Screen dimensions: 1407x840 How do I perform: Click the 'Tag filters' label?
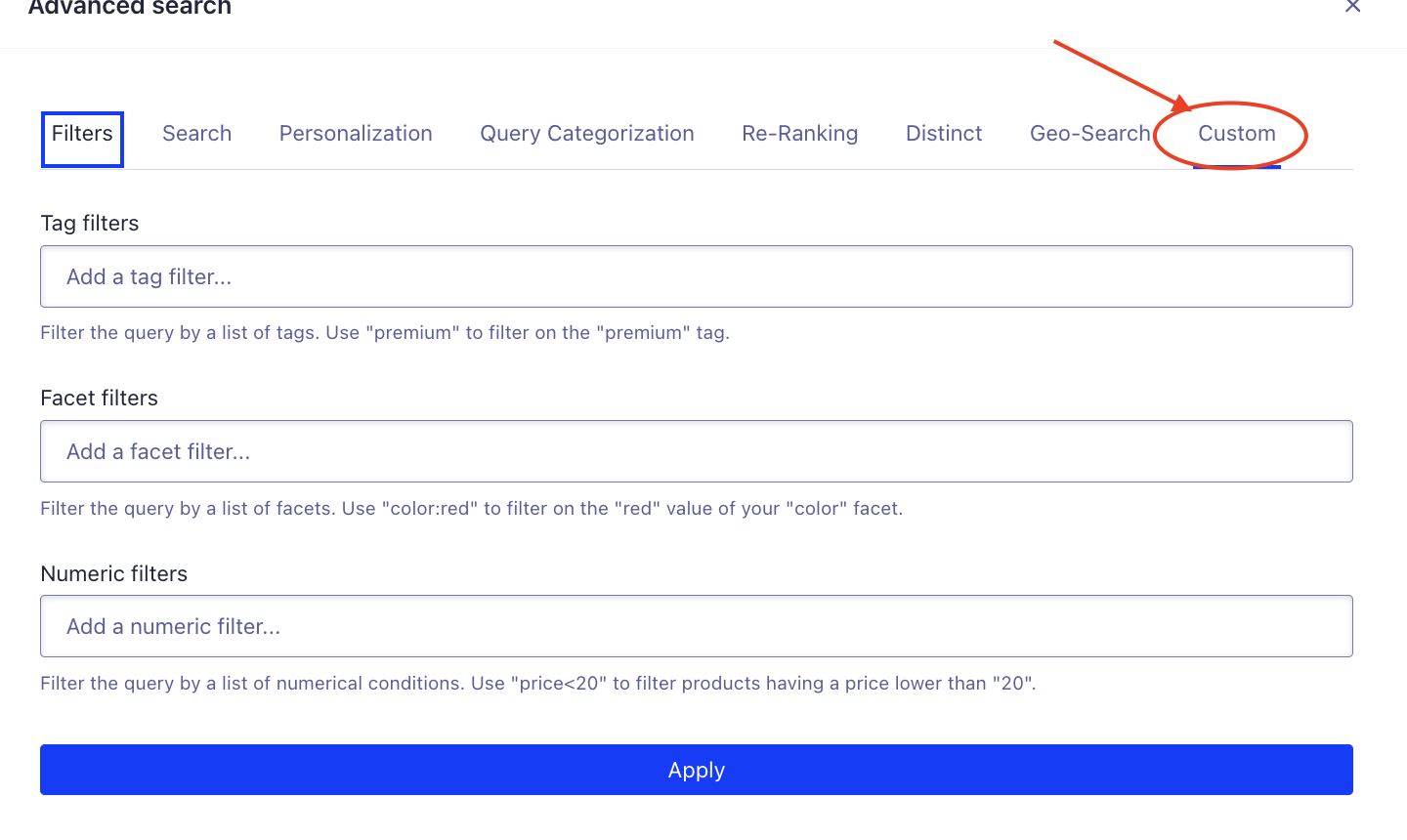click(x=90, y=224)
